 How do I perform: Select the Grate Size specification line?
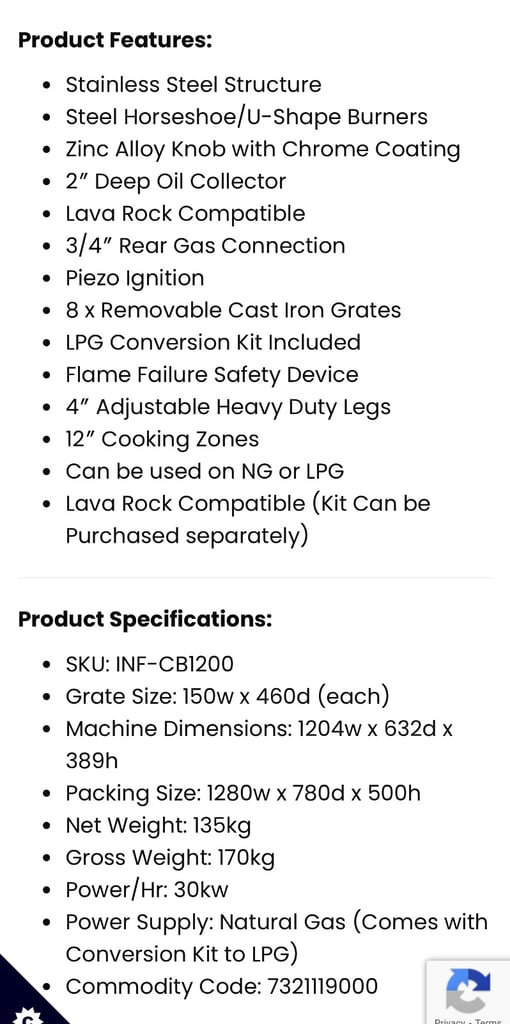coord(227,697)
